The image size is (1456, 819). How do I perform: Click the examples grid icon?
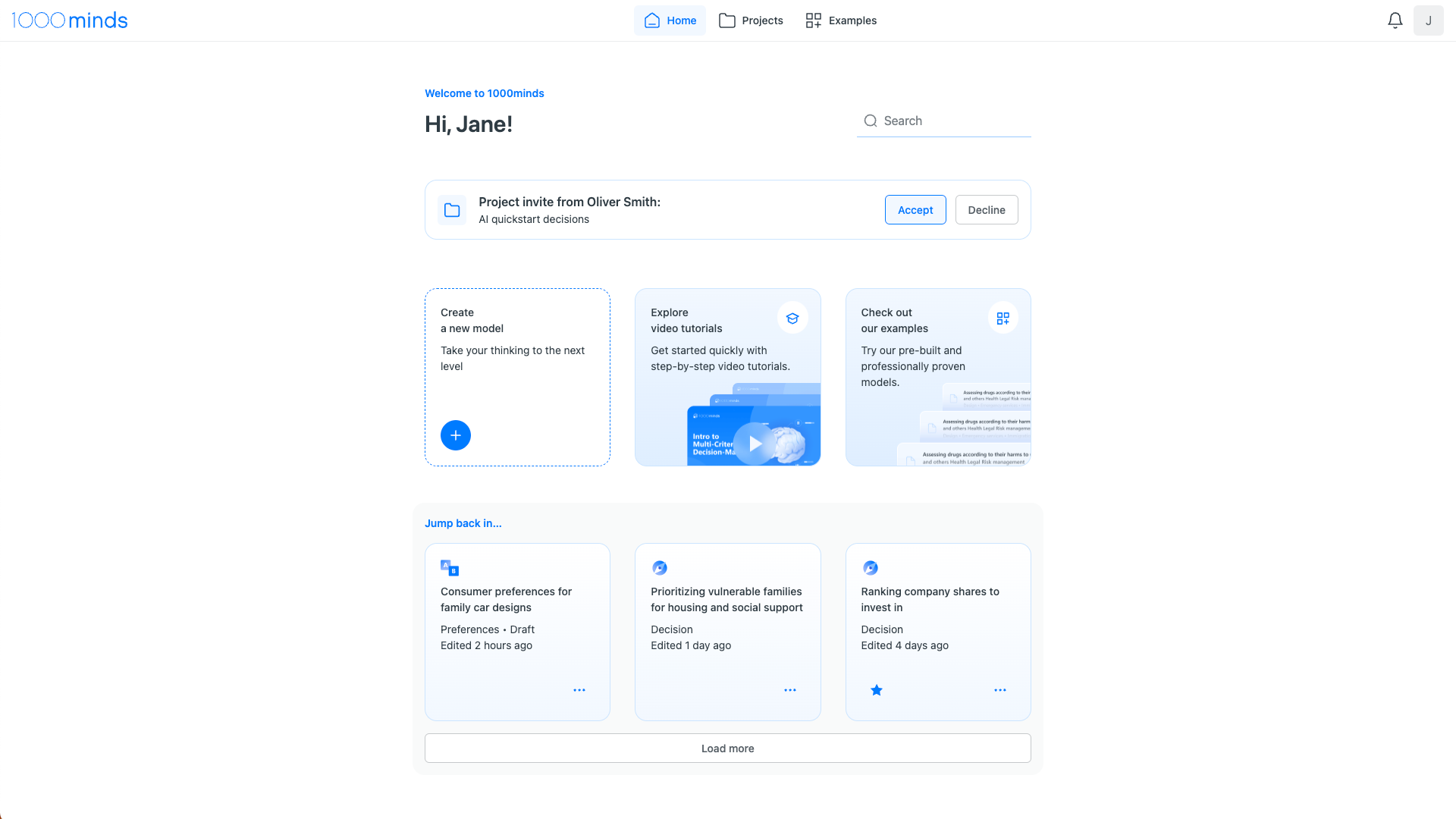(x=1003, y=318)
